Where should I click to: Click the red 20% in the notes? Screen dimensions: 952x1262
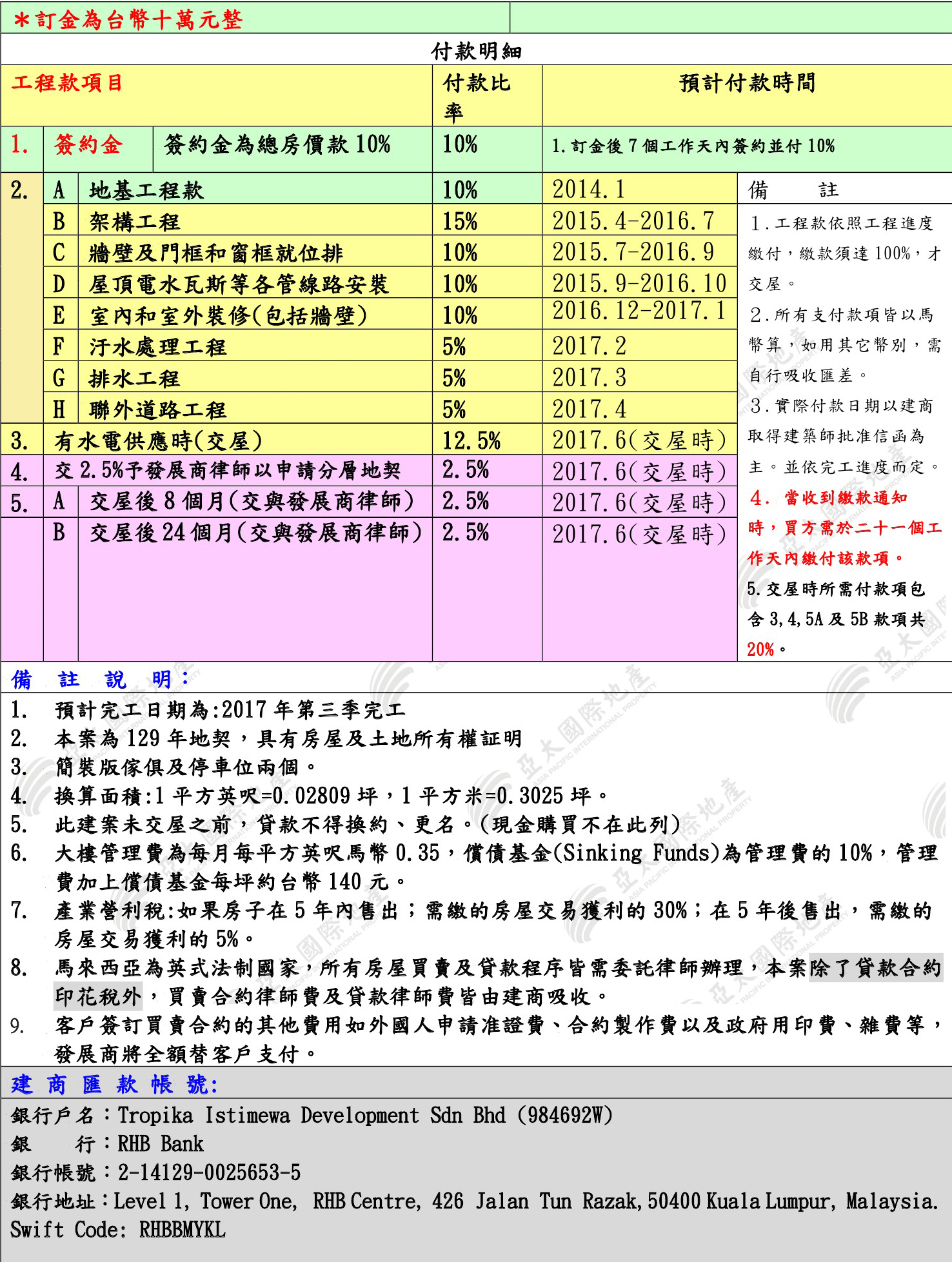pyautogui.click(x=760, y=649)
